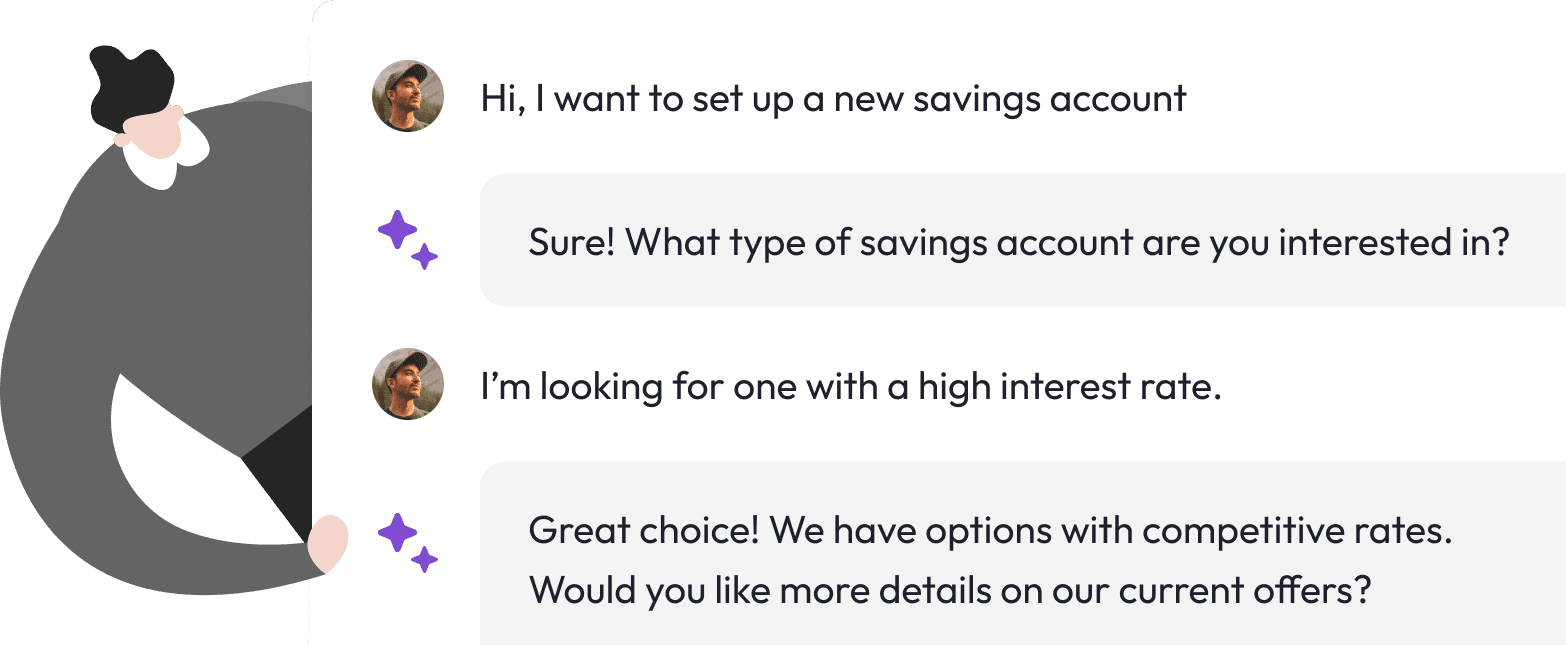Click the purple sparkle icon beside "Great choice!"
This screenshot has height=645, width=1566.
pos(408,543)
